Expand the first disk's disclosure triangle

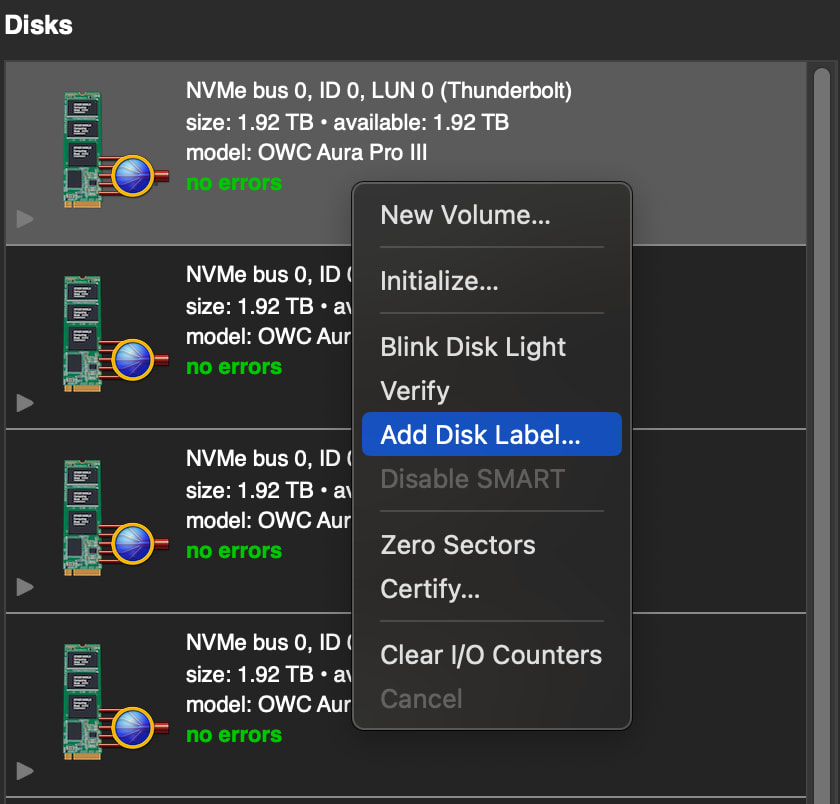pyautogui.click(x=26, y=219)
